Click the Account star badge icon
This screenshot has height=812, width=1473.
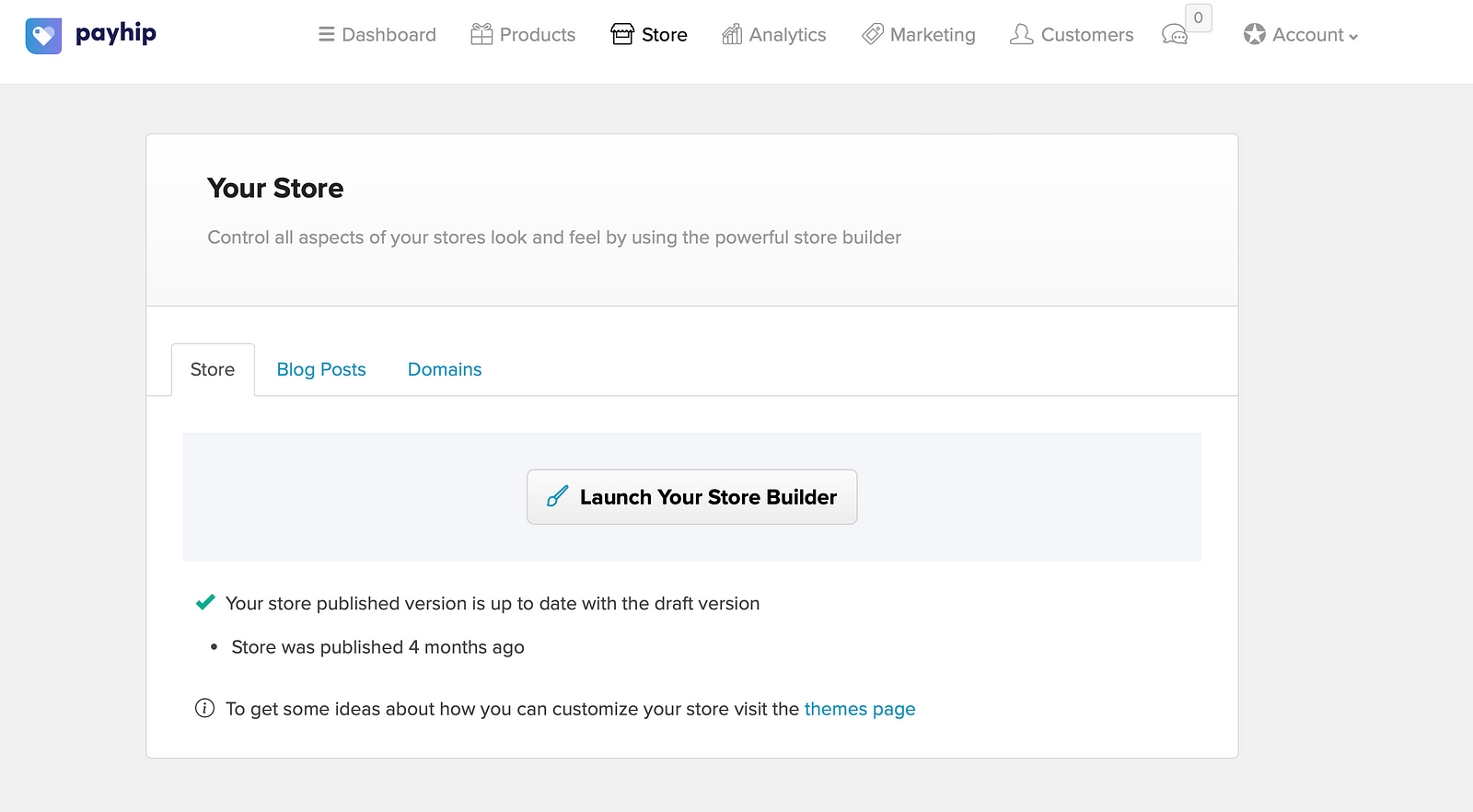(x=1254, y=35)
